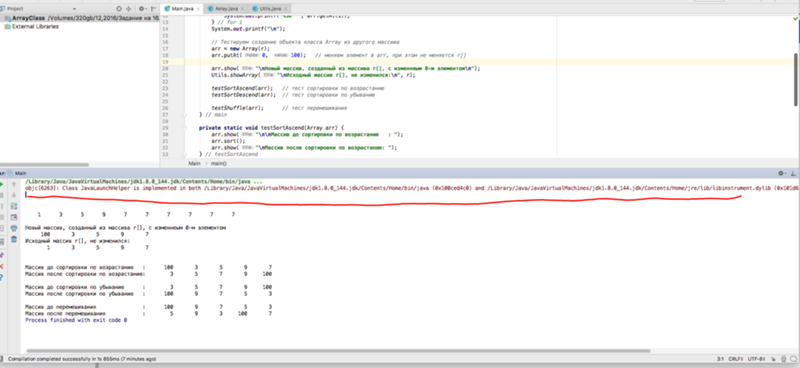
Task: Click the Project panel horizontal scrollbar
Action: pyautogui.click(x=44, y=164)
